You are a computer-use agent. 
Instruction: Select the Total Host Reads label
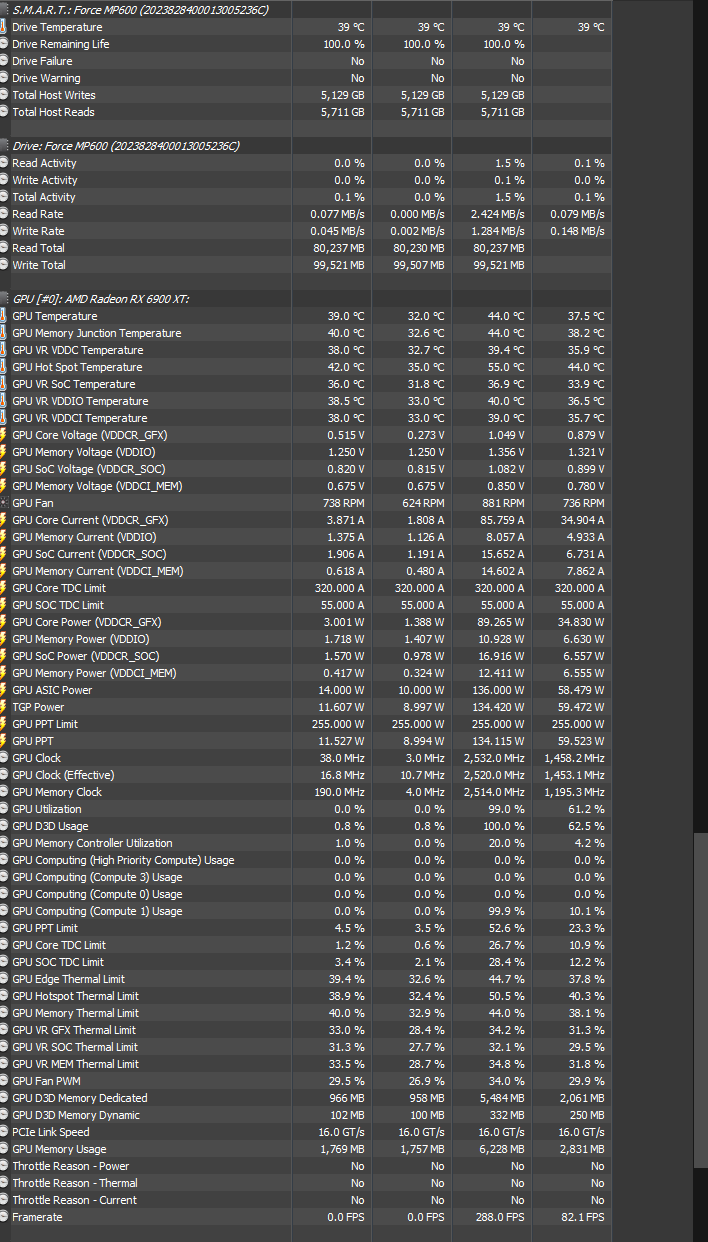coord(54,112)
